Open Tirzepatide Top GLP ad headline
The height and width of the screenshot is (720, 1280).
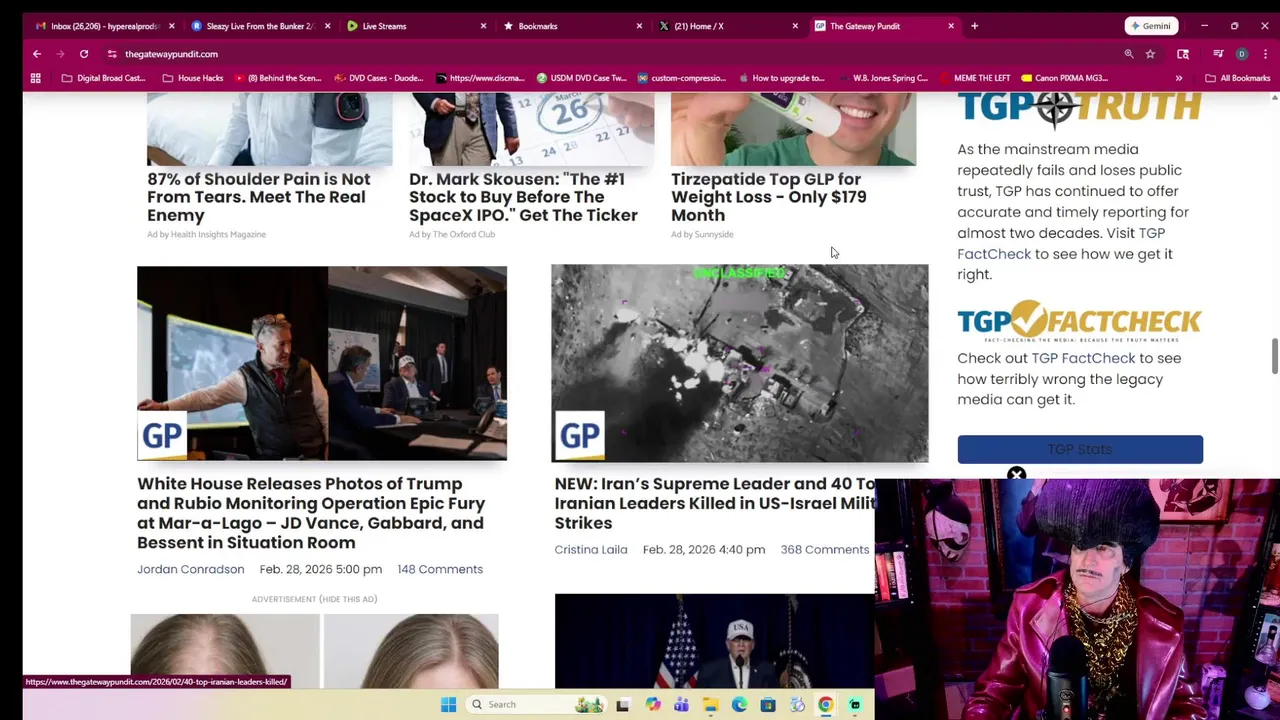click(769, 197)
